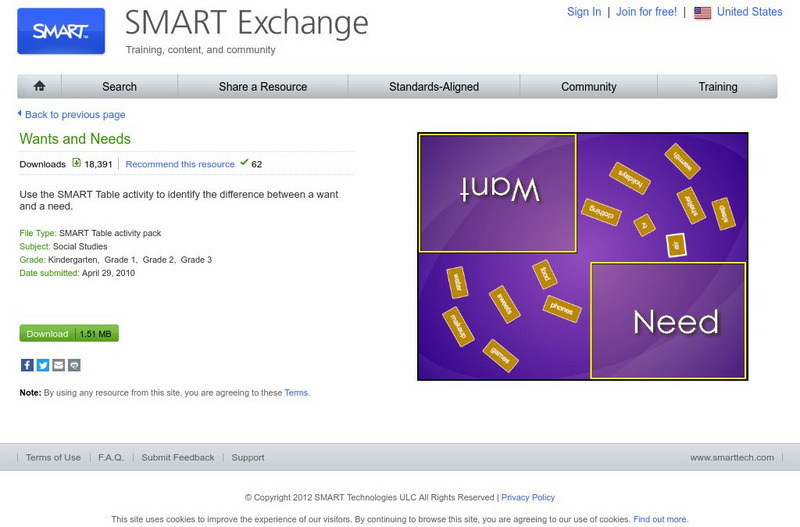Click SMART Table activity pack file type
The image size is (800, 527).
click(110, 233)
